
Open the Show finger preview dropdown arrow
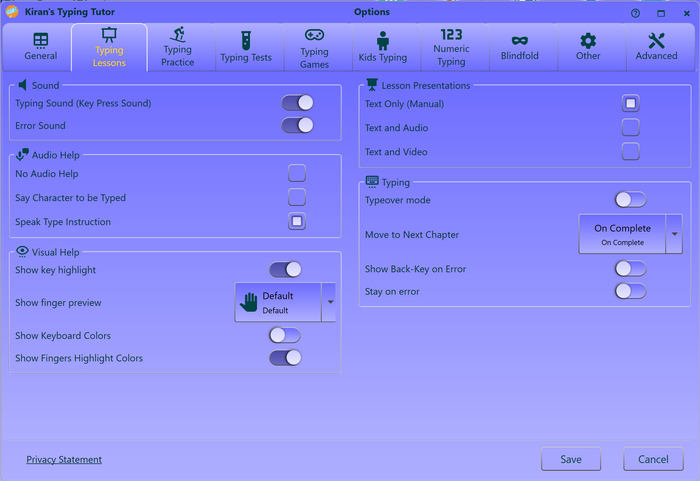click(x=330, y=302)
